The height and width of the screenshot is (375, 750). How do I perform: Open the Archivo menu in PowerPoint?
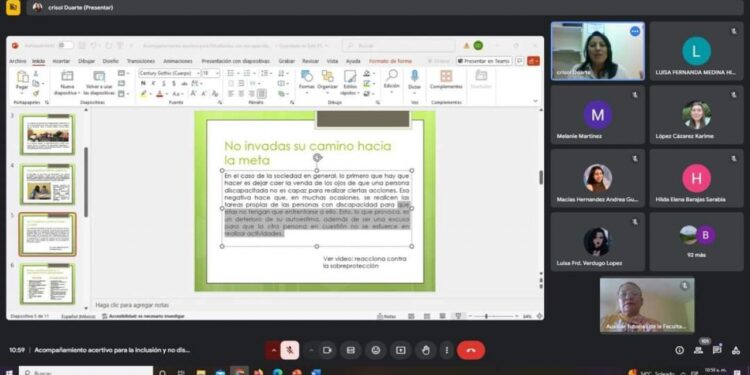tap(18, 61)
